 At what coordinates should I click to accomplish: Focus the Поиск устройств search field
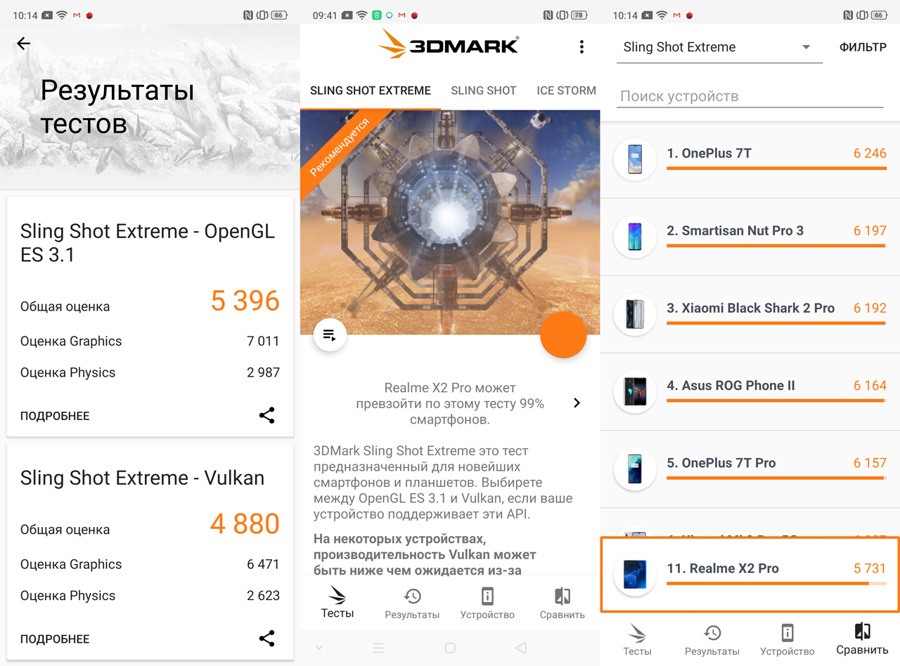coord(751,96)
